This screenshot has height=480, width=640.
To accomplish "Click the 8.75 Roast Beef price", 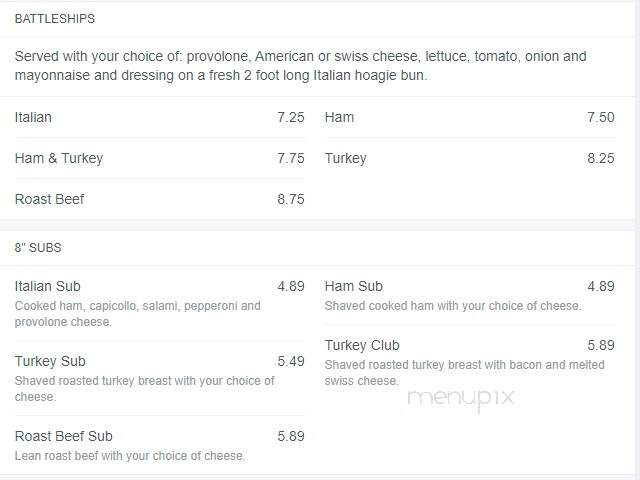I will coord(291,199).
